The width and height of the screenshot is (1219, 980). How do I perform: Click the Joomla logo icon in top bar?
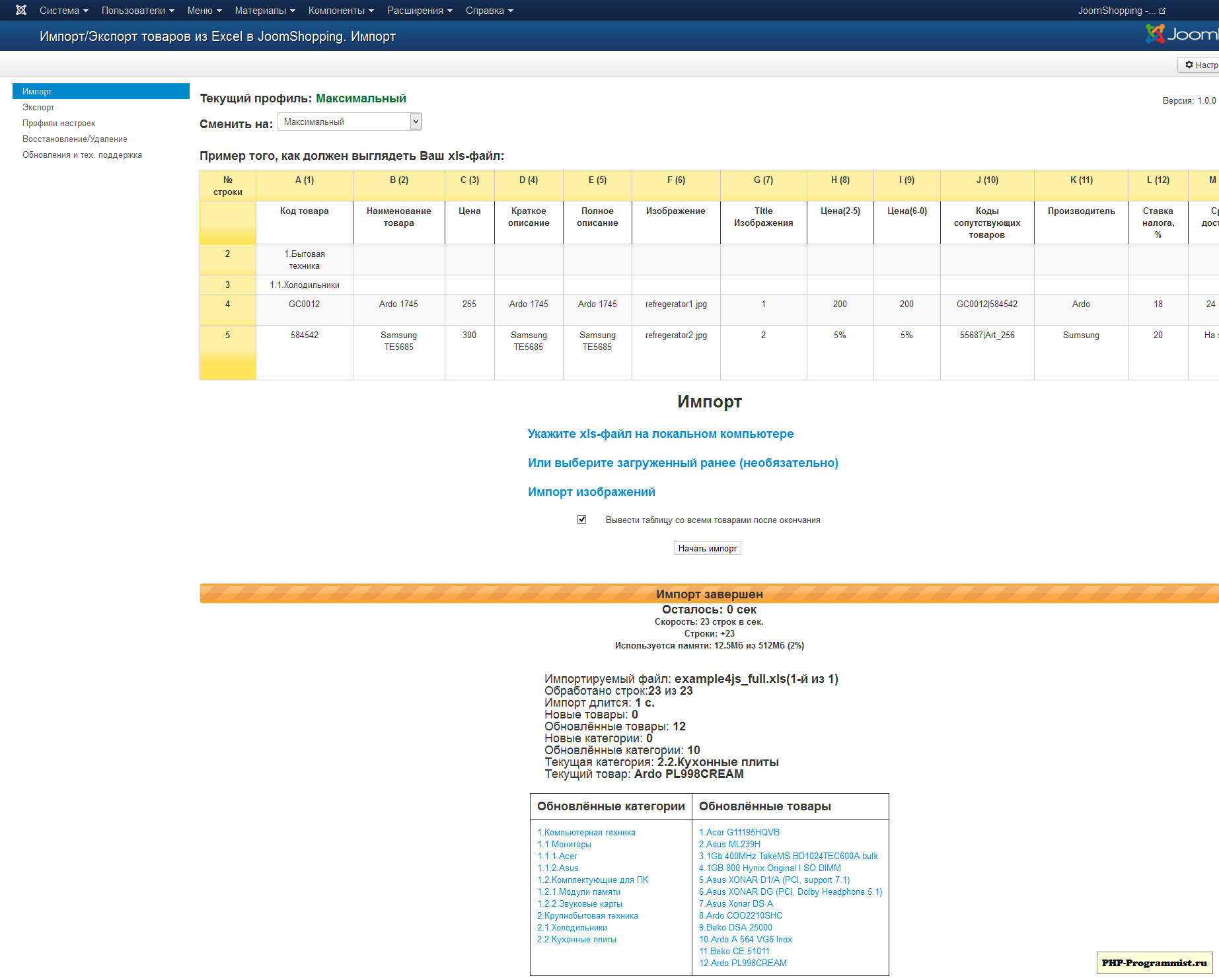tap(21, 10)
